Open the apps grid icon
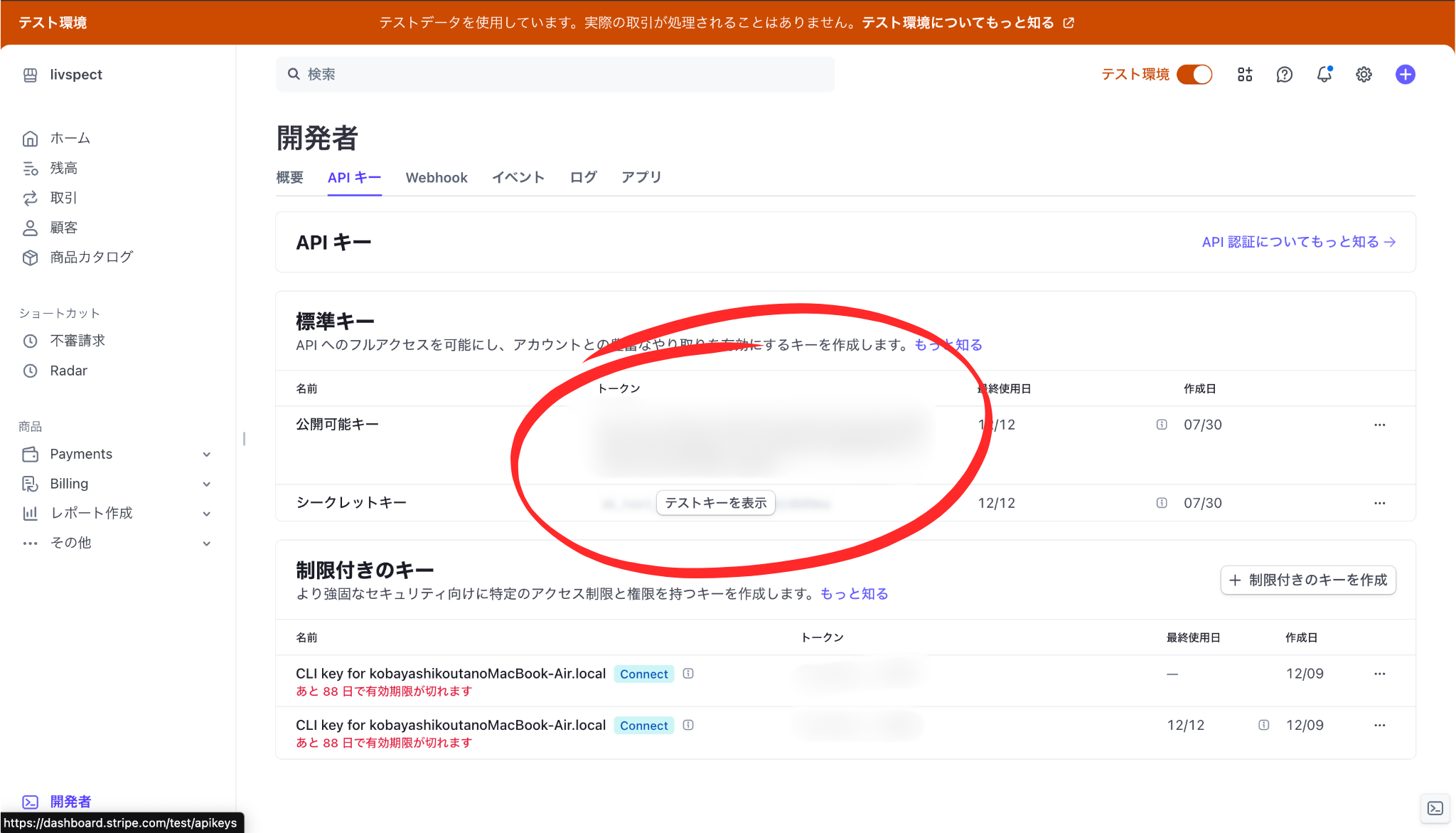This screenshot has width=1456, height=833. tap(1245, 74)
